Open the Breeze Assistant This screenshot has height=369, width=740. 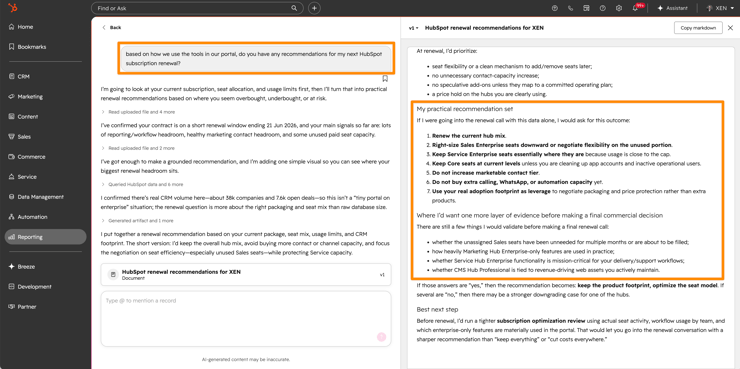(x=673, y=8)
